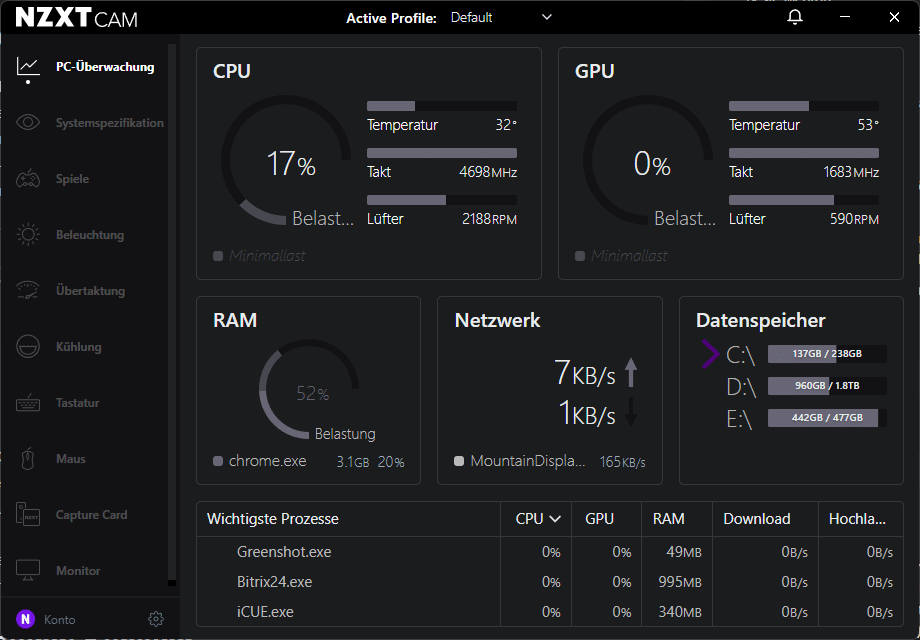Viewport: 920px width, 640px height.
Task: Click the settings gear next to Konto
Action: tap(155, 619)
